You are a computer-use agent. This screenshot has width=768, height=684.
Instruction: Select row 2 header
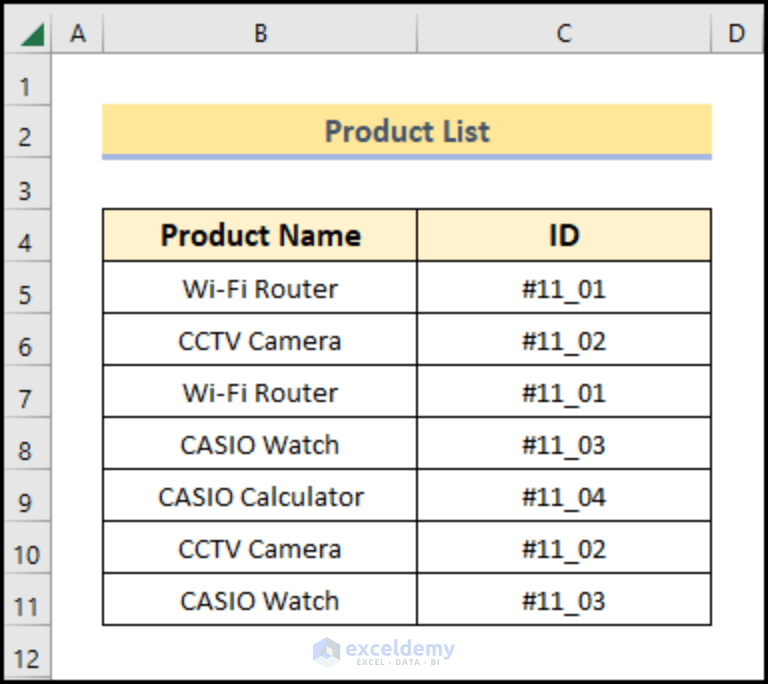coord(27,132)
